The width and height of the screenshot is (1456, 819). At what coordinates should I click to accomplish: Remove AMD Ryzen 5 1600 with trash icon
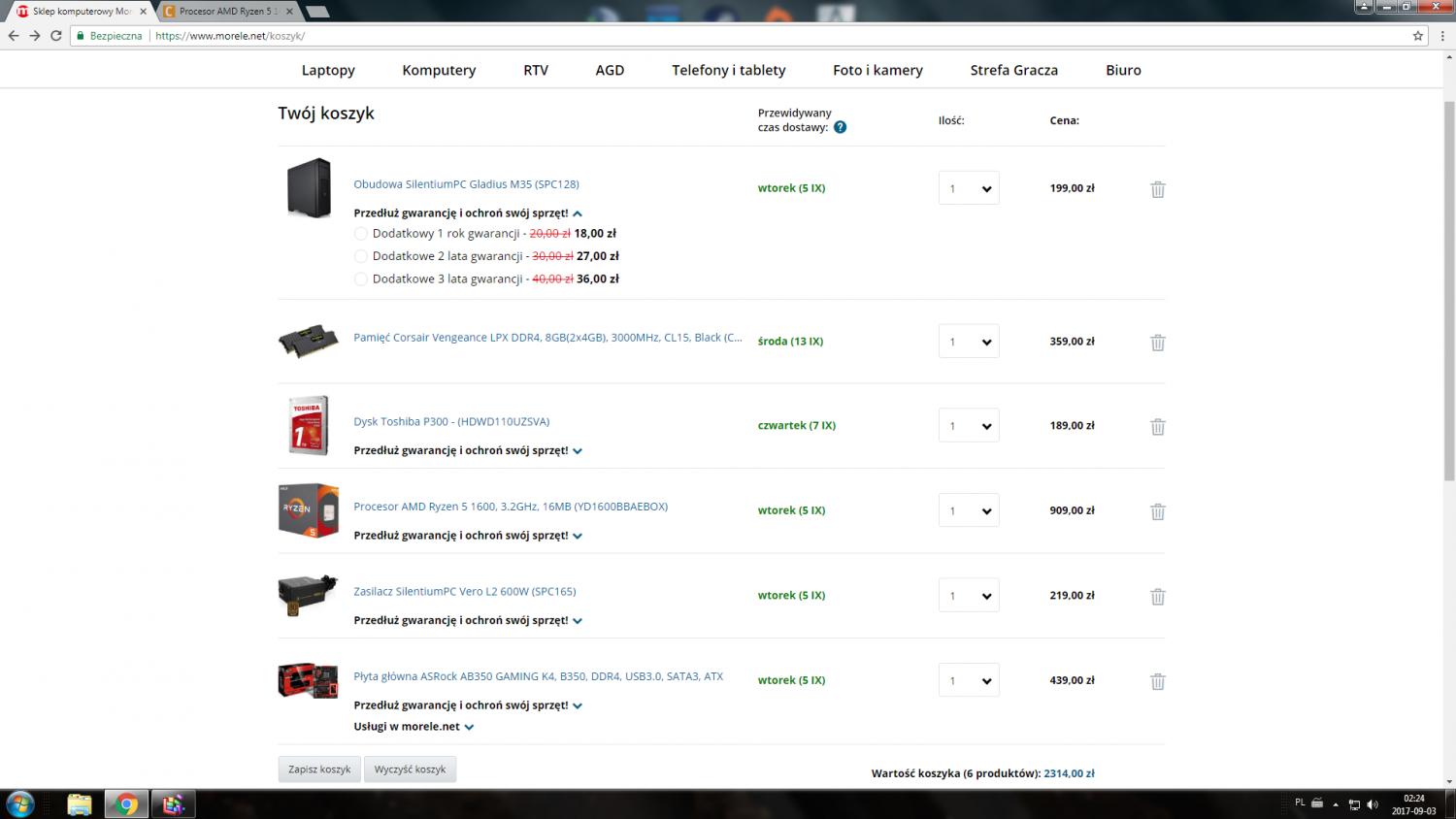click(1157, 511)
